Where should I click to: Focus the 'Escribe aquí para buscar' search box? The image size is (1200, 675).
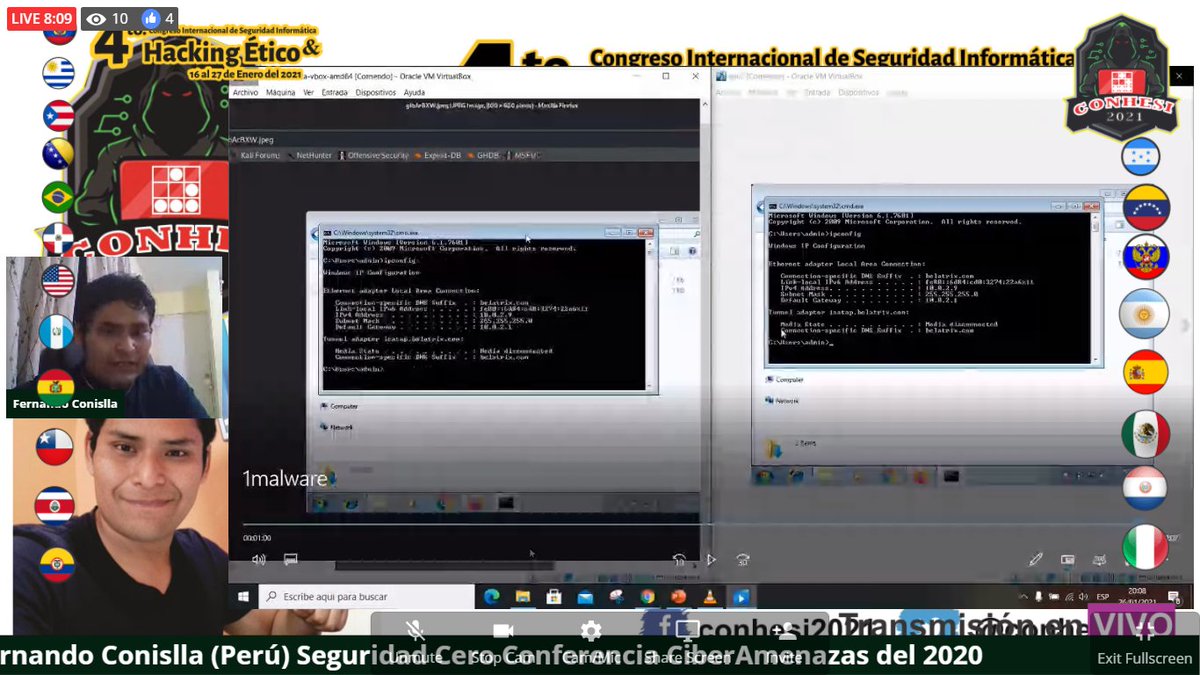click(367, 597)
